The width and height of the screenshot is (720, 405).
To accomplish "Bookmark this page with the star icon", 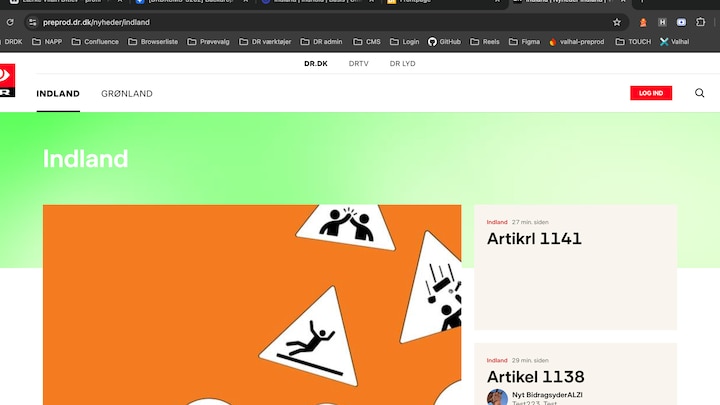I will (617, 22).
